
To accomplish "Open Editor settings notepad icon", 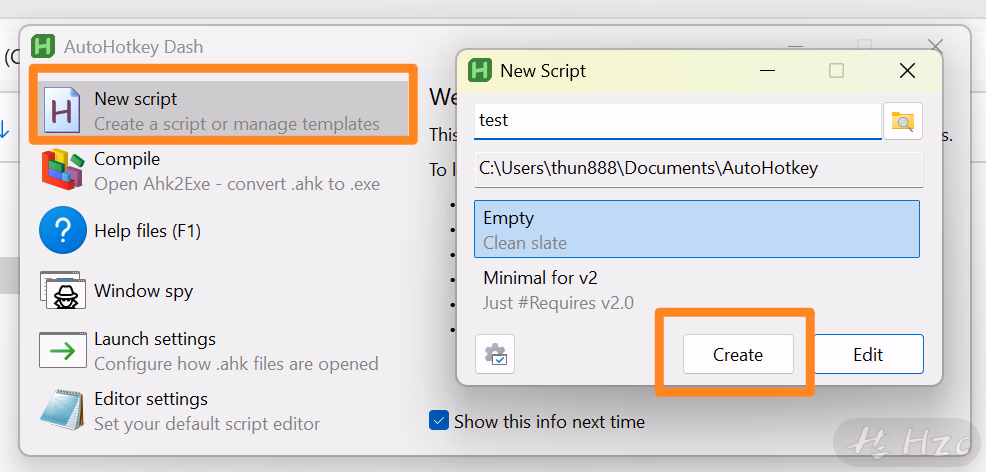I will click(x=62, y=410).
